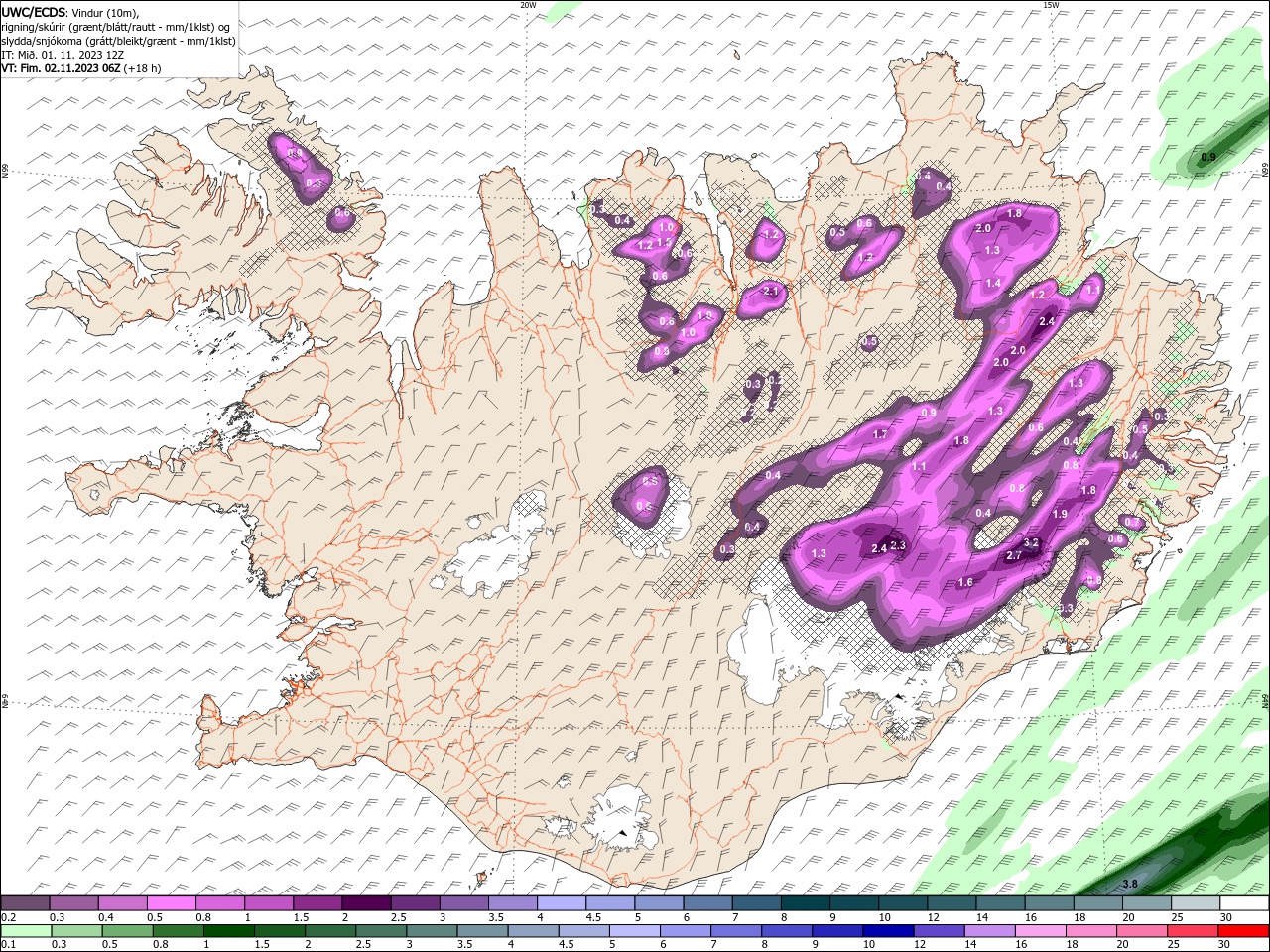1270x952 pixels.
Task: Select the upper-scale swatch between 0.2 and 0.3
Action: pyautogui.click(x=25, y=902)
